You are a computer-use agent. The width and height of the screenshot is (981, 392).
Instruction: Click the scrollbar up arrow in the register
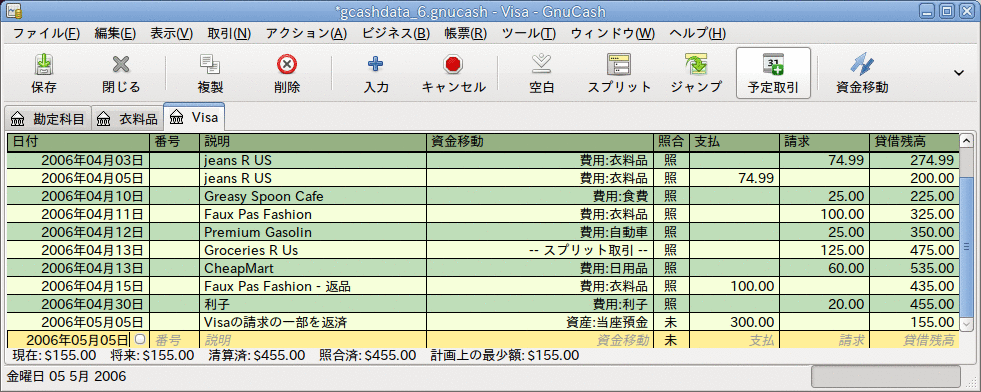tap(966, 141)
